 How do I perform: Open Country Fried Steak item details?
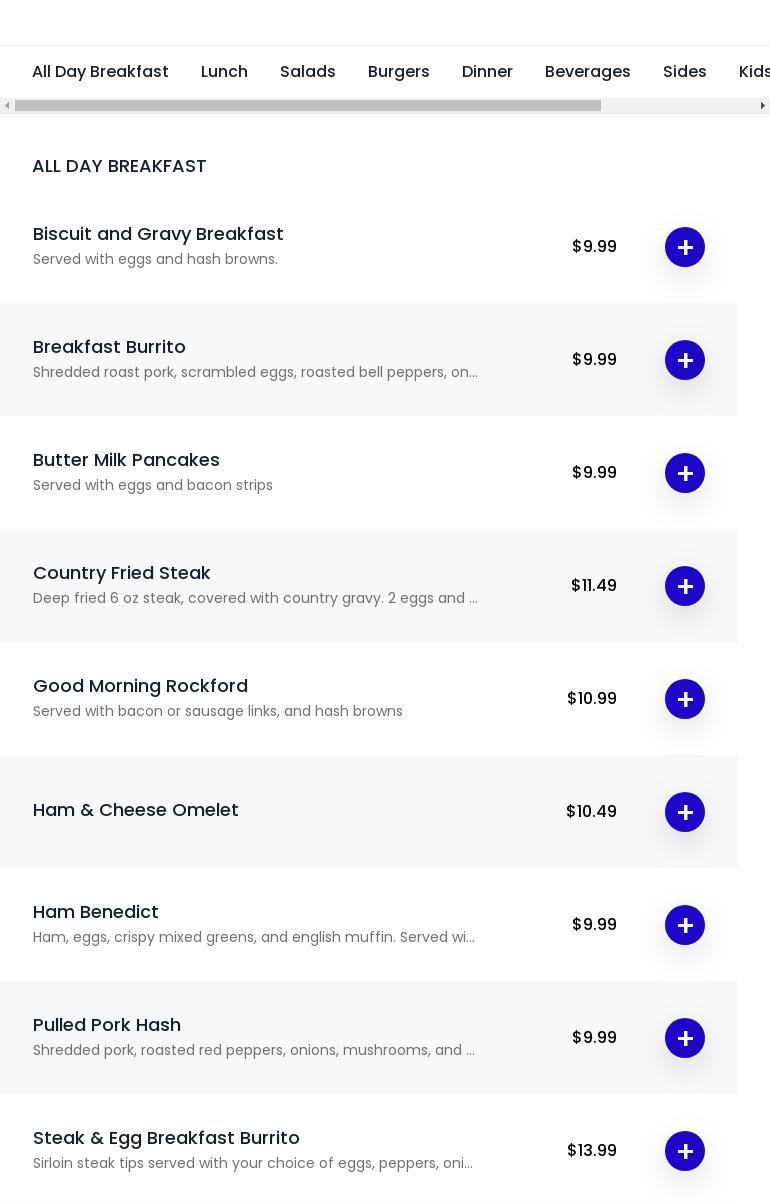pyautogui.click(x=122, y=573)
